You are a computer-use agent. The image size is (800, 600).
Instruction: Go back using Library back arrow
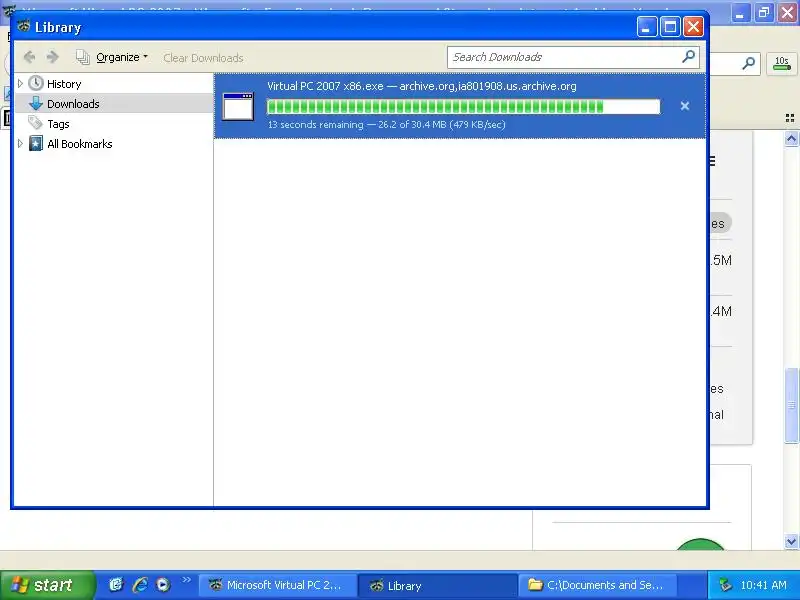tap(30, 57)
